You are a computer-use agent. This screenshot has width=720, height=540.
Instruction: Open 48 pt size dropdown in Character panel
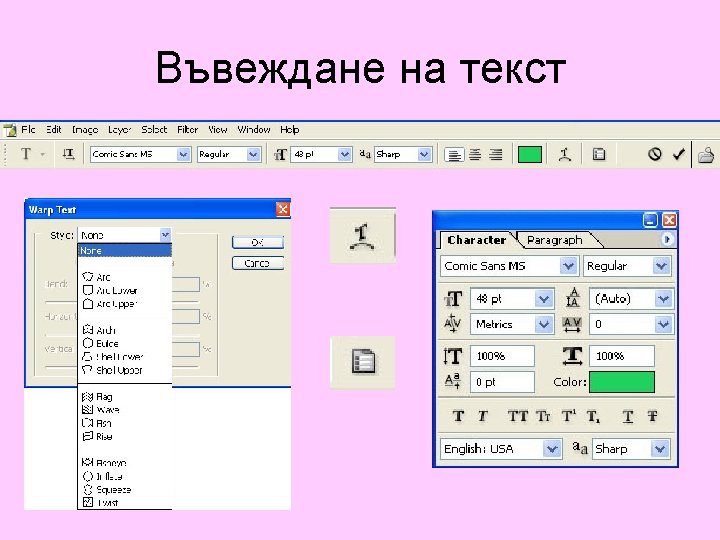pyautogui.click(x=544, y=299)
